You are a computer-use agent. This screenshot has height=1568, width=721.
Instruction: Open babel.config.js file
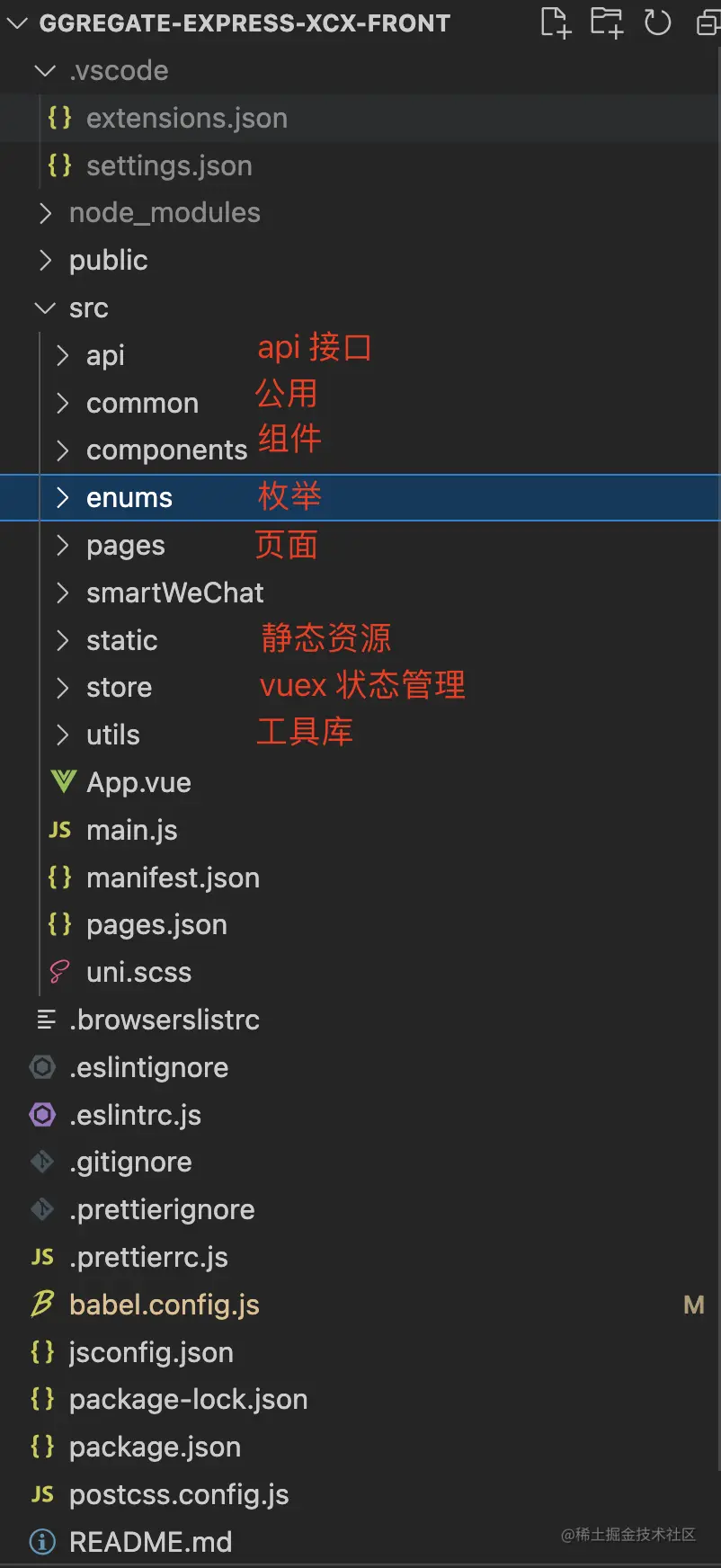tap(164, 1305)
